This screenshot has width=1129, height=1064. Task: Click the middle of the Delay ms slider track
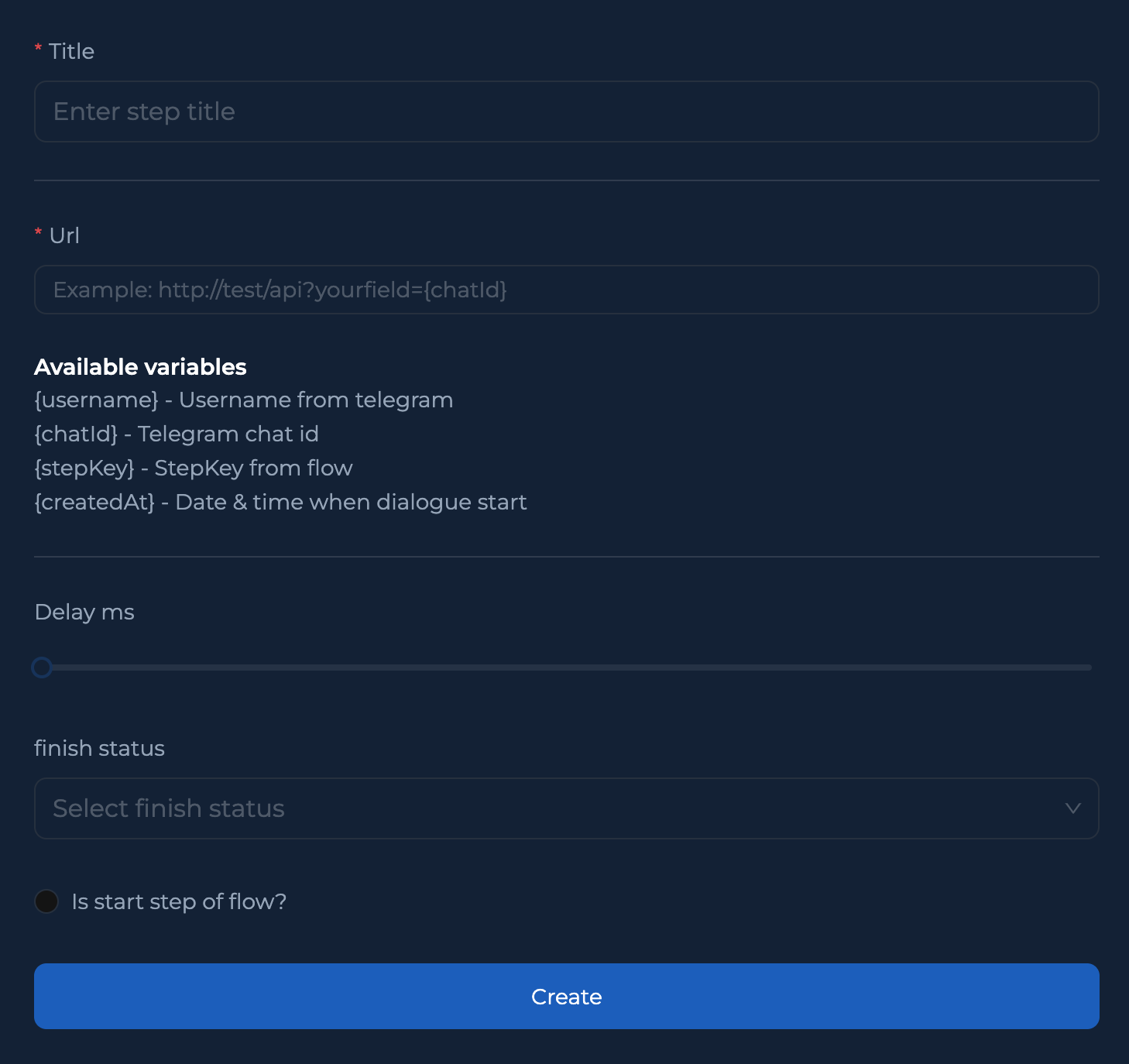[x=566, y=668]
